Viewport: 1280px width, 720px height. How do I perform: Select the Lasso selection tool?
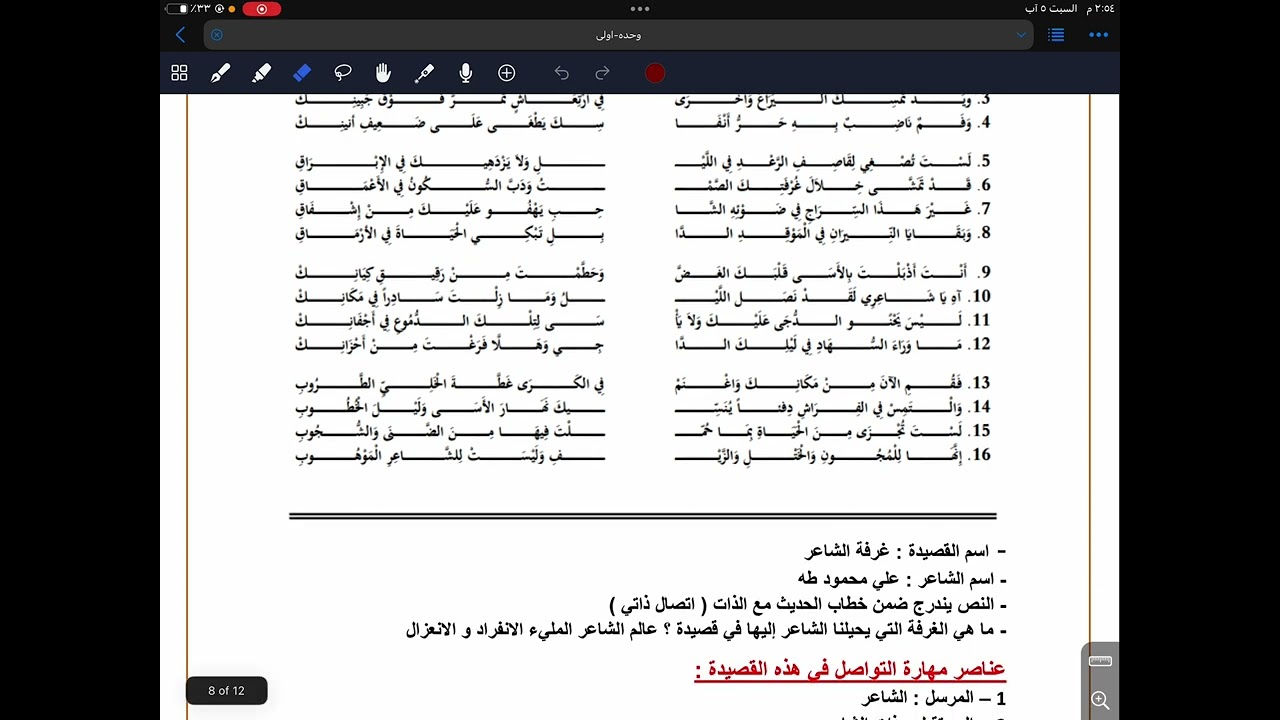point(343,73)
